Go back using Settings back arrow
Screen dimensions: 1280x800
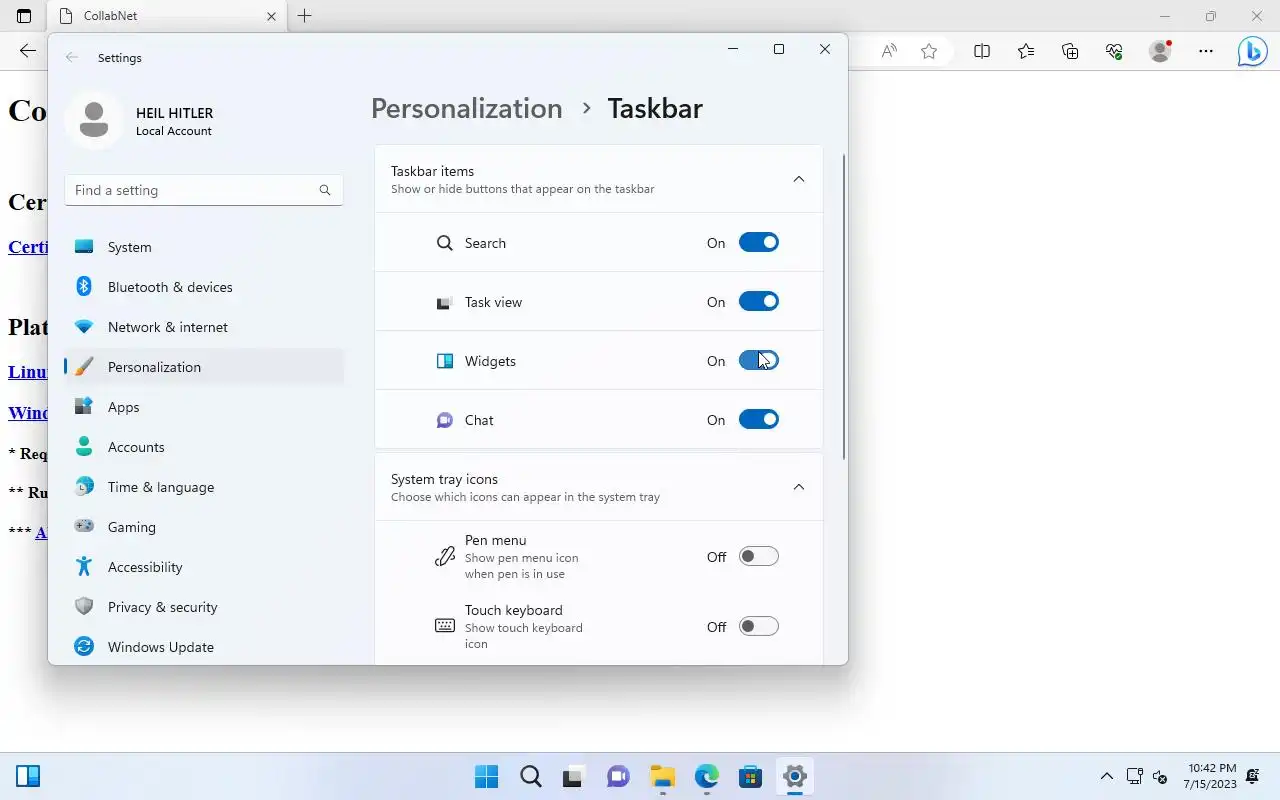72,58
